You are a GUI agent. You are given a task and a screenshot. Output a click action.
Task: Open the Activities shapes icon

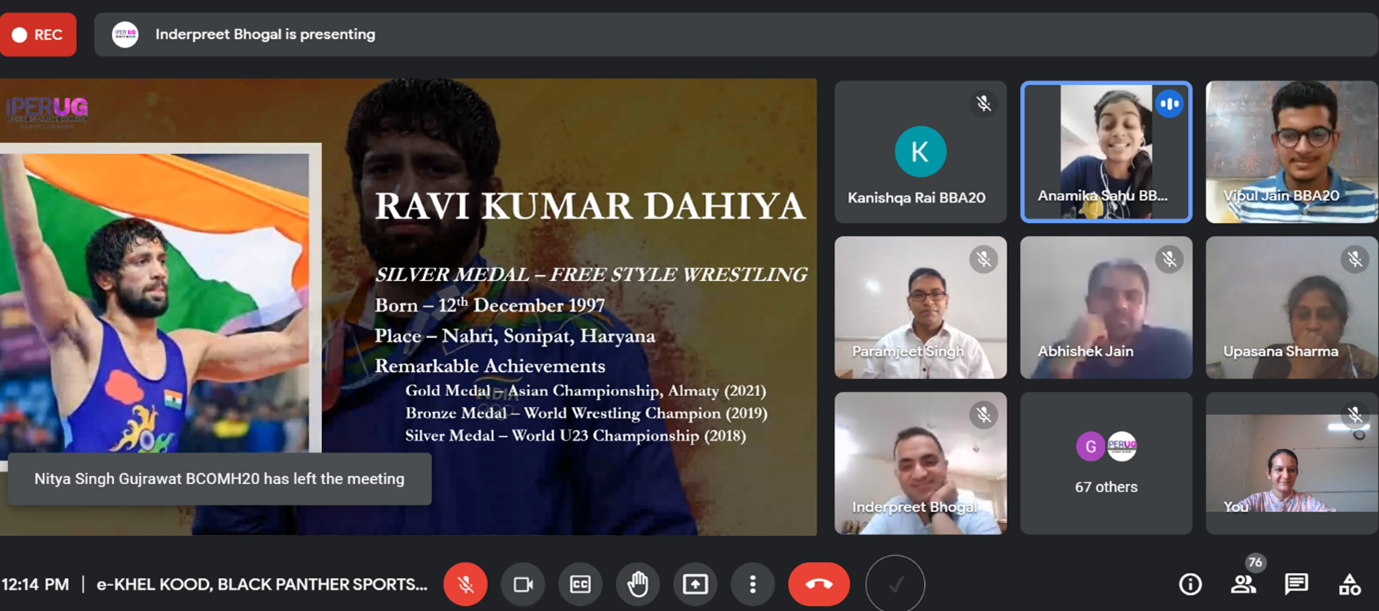[x=1349, y=584]
